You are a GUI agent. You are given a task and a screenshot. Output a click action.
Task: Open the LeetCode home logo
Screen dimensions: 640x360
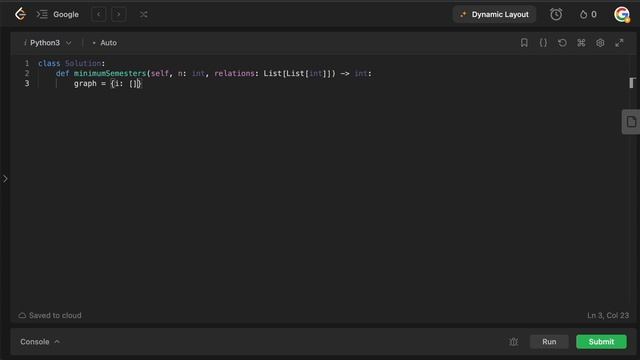pyautogui.click(x=20, y=14)
